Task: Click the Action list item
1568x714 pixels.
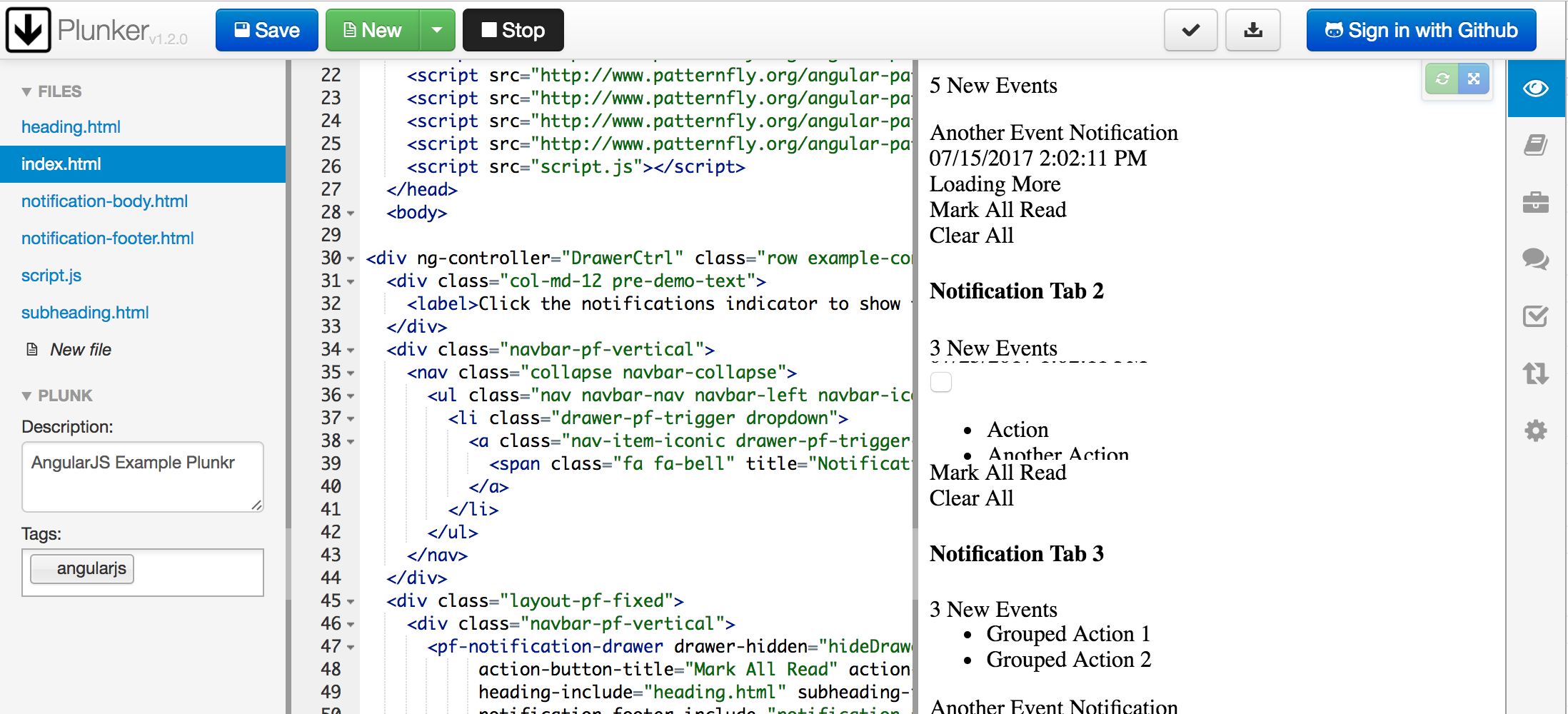Action: click(x=1017, y=430)
